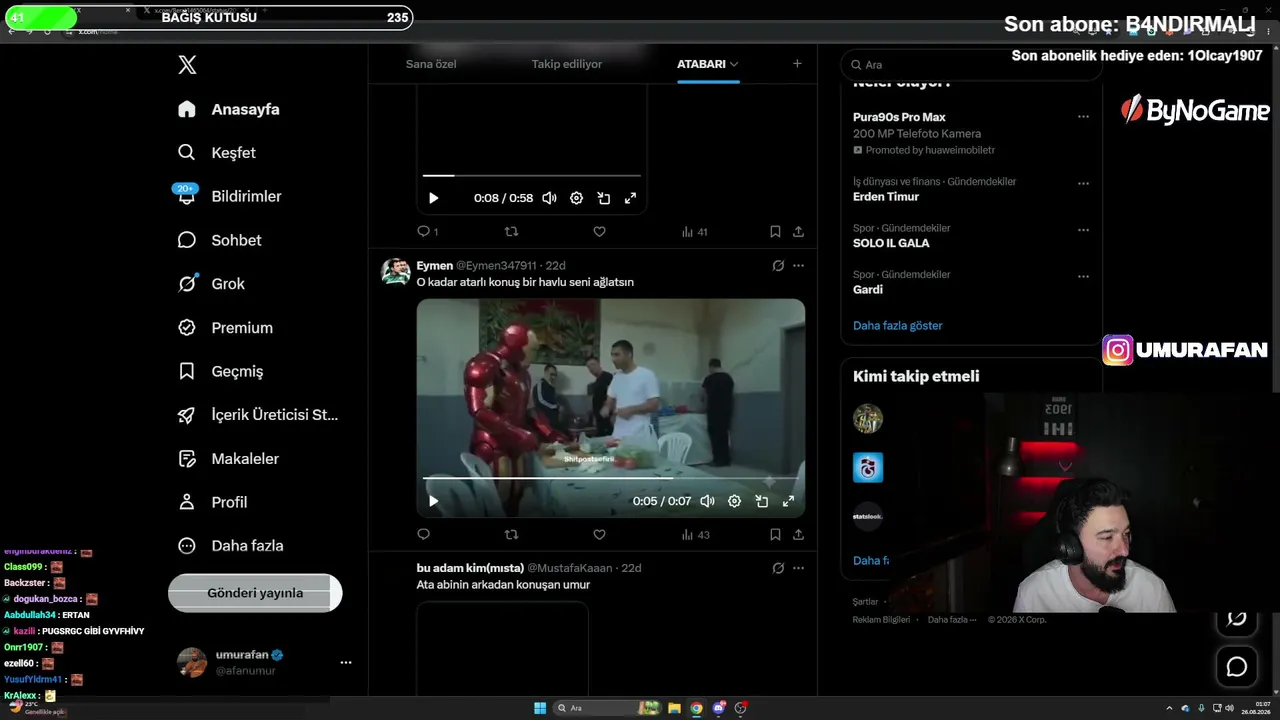1280x720 pixels.
Task: Ask Grok about MustafaKaaan's post
Action: pos(778,568)
